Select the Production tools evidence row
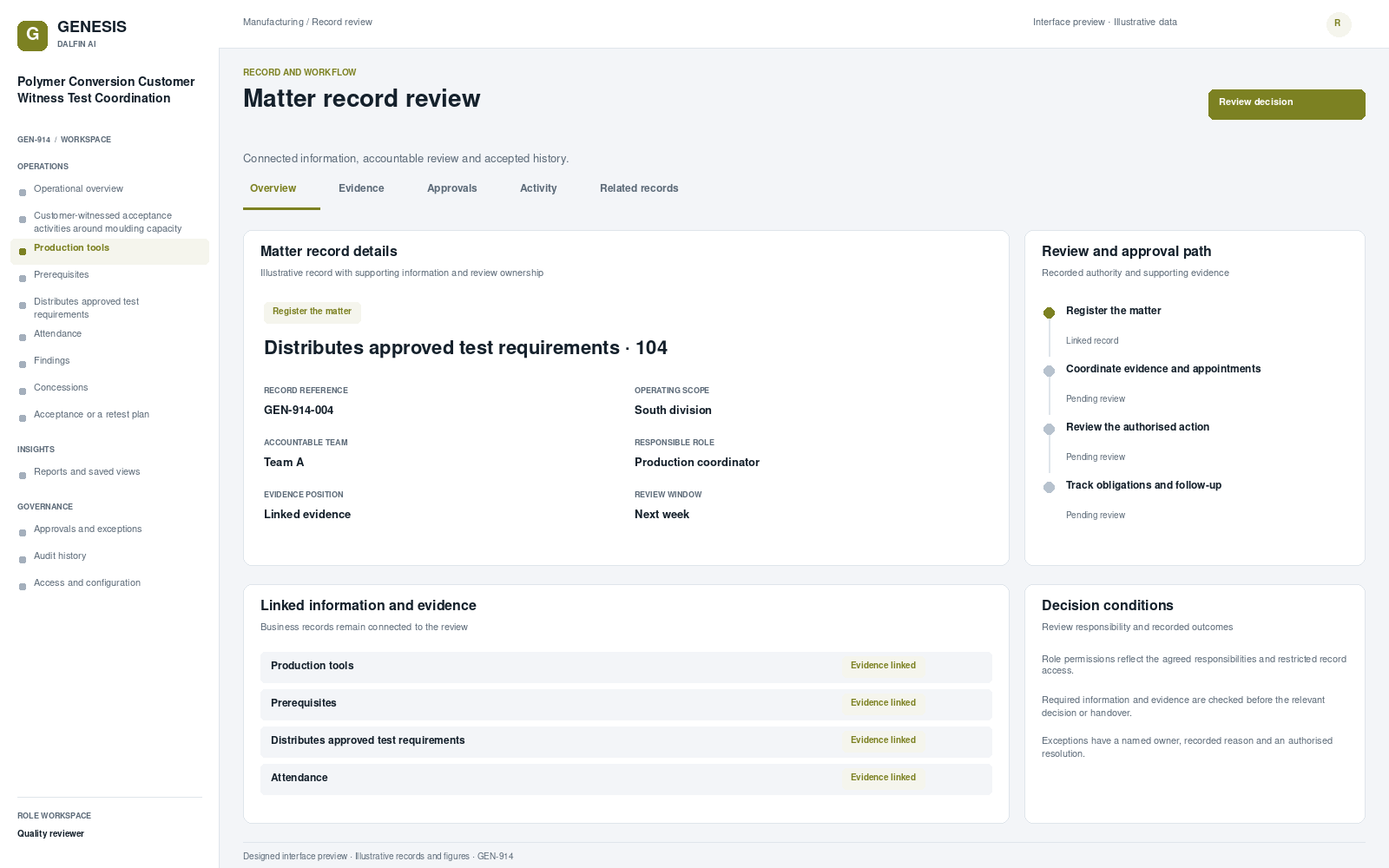Screen dimensions: 1389x868 pyautogui.click(x=626, y=667)
